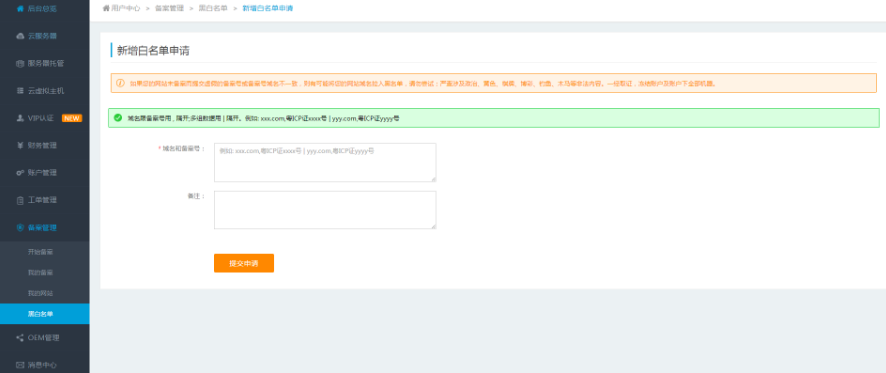This screenshot has width=886, height=373.
Task: Click the NEW badge beside VIP认证
Action: [72, 118]
